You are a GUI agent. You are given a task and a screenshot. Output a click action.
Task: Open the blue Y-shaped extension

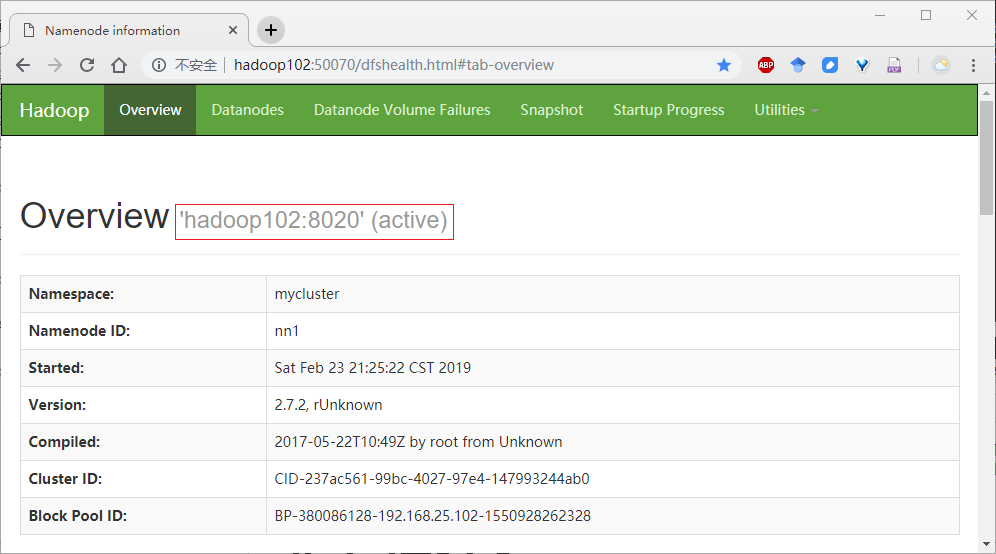tap(862, 65)
